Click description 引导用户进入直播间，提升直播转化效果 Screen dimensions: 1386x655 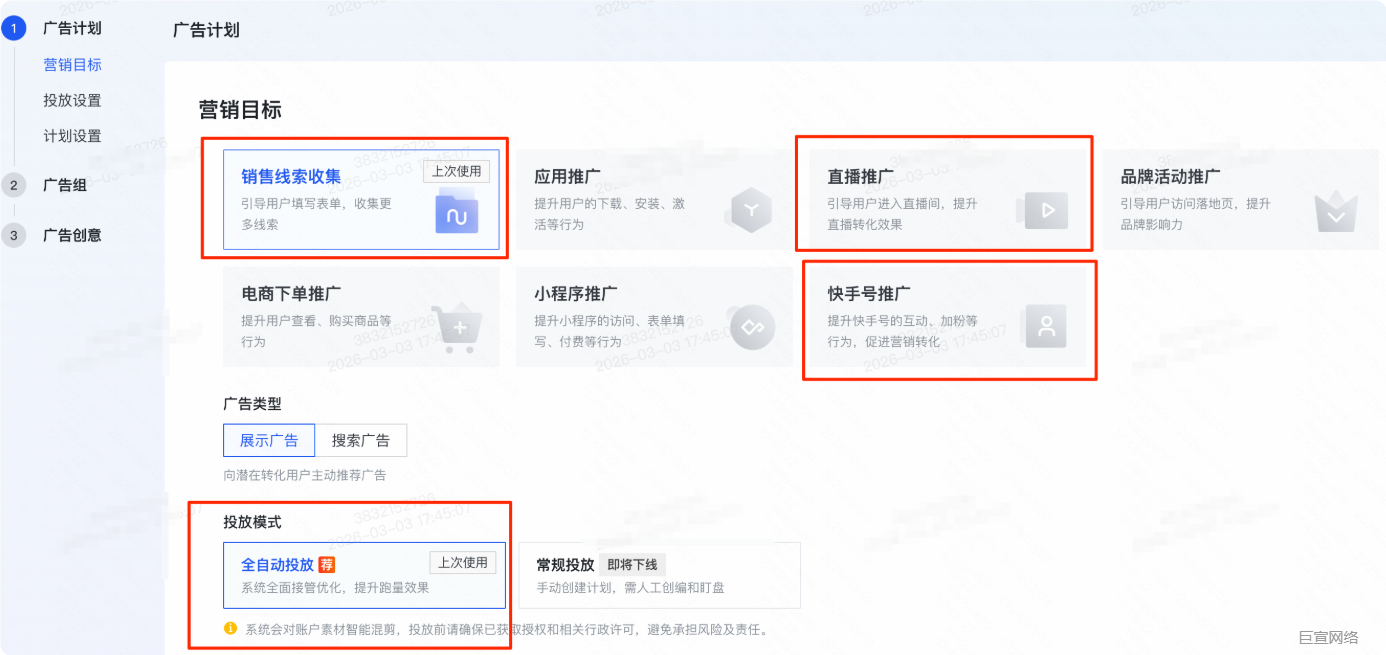(x=902, y=214)
